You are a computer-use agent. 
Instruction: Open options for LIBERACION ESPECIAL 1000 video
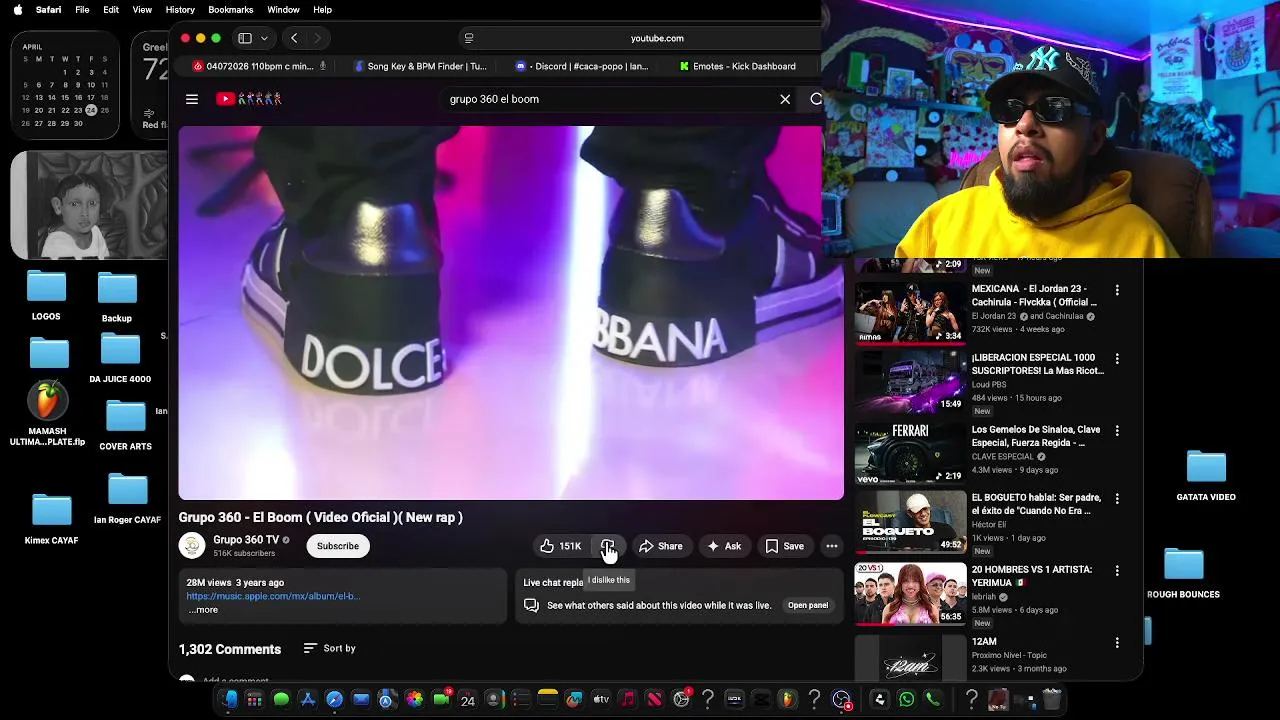(x=1117, y=358)
